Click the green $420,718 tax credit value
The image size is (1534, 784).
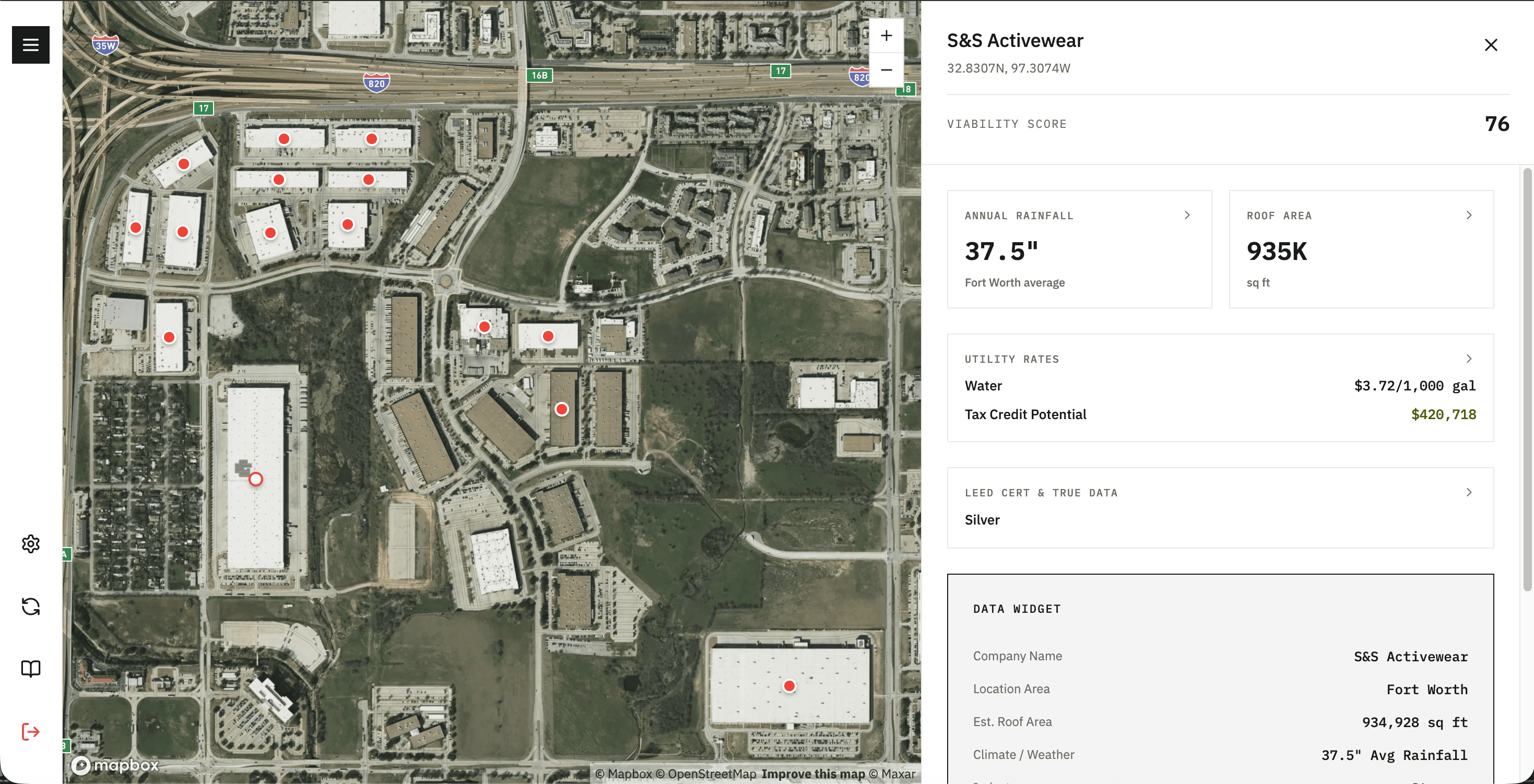tap(1444, 414)
